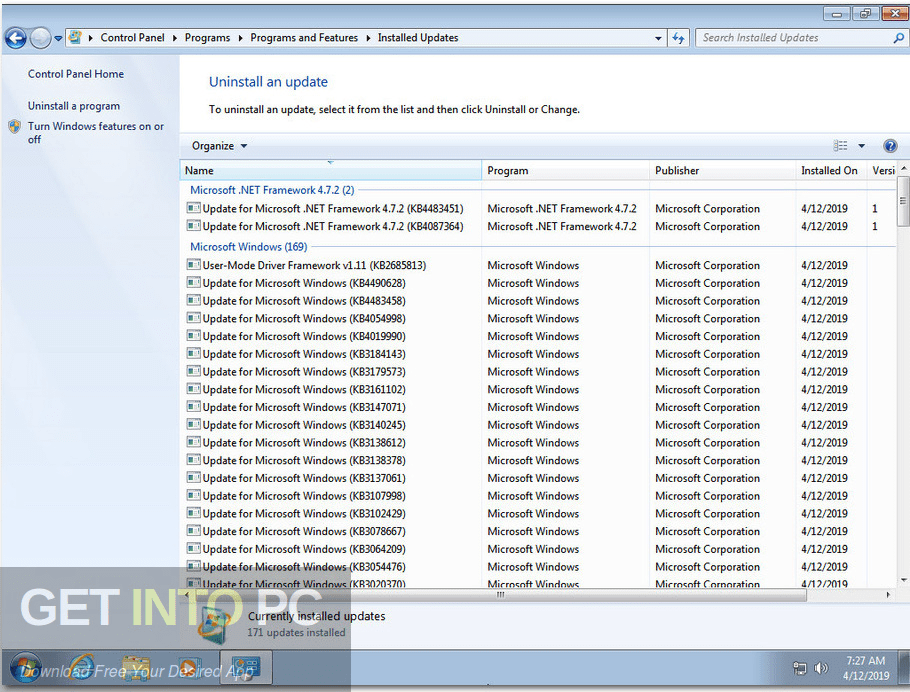Collapse Microsoft Windows (169) group
The width and height of the screenshot is (910, 692).
(x=248, y=247)
